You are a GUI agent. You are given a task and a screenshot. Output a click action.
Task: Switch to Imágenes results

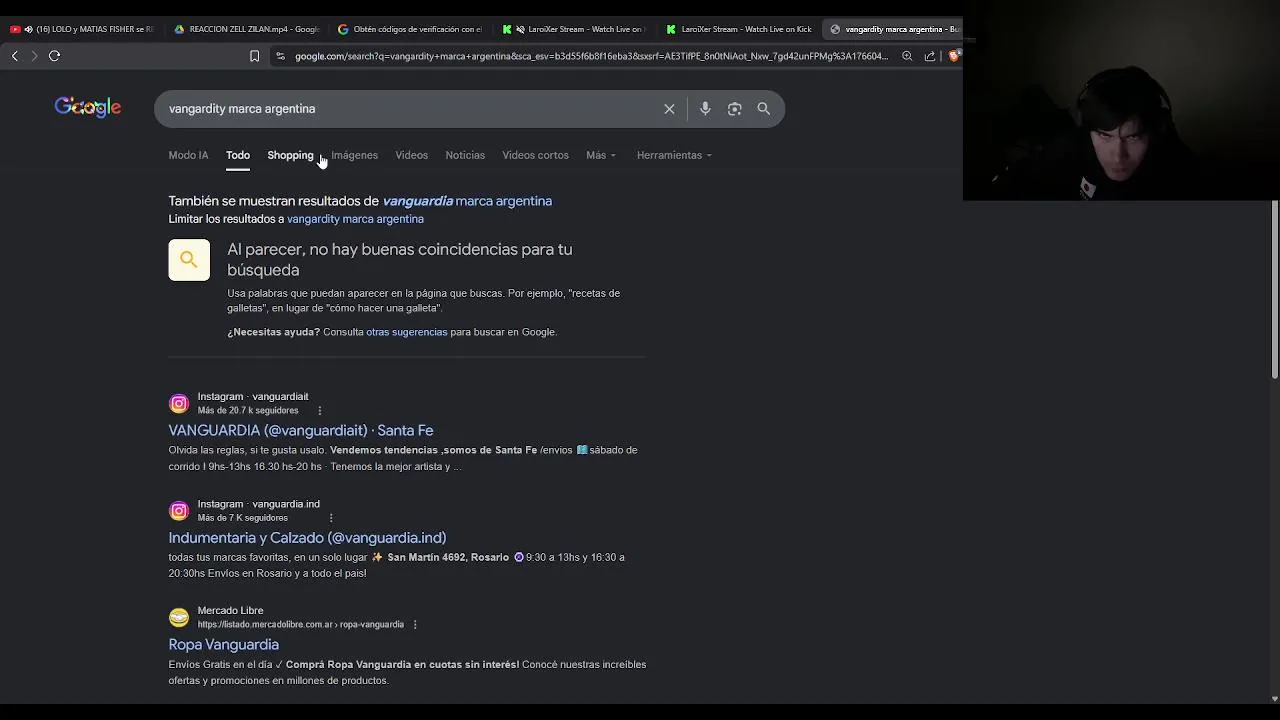(x=355, y=155)
